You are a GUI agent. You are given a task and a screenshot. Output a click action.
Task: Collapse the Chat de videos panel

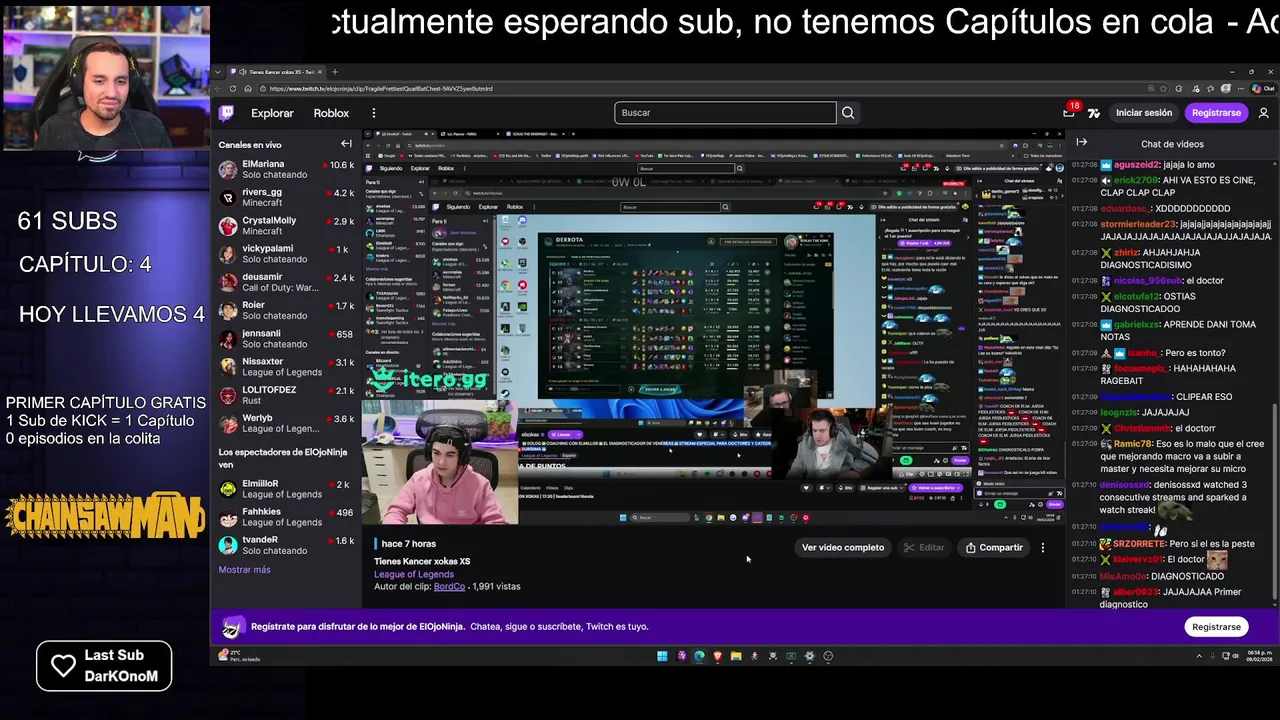1081,143
